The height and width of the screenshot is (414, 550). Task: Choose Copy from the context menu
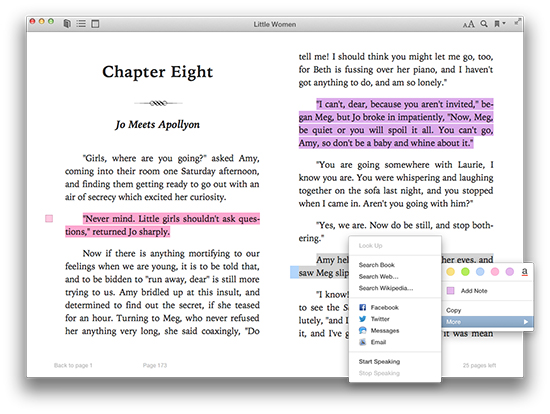coord(487,310)
